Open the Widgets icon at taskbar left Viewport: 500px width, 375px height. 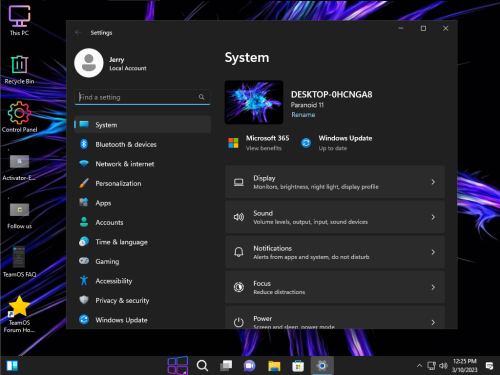[12, 366]
